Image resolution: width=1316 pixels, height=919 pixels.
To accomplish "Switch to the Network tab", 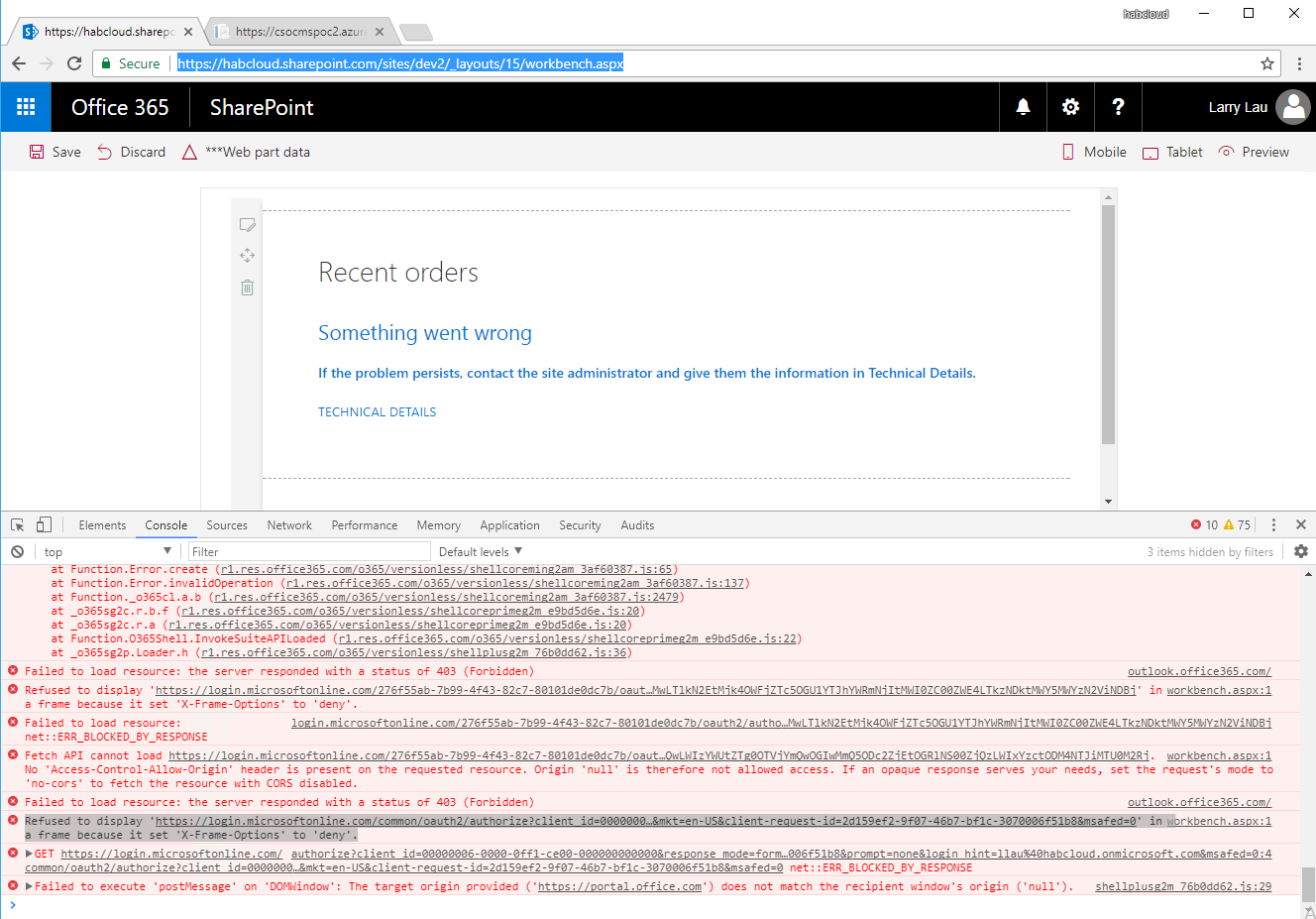I will 289,524.
